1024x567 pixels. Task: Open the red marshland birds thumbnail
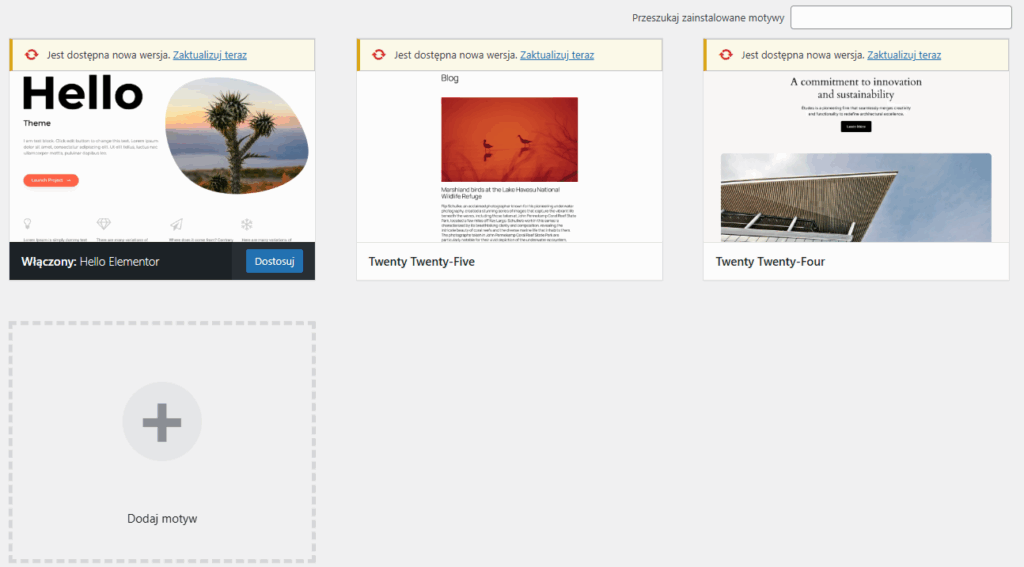[x=509, y=139]
